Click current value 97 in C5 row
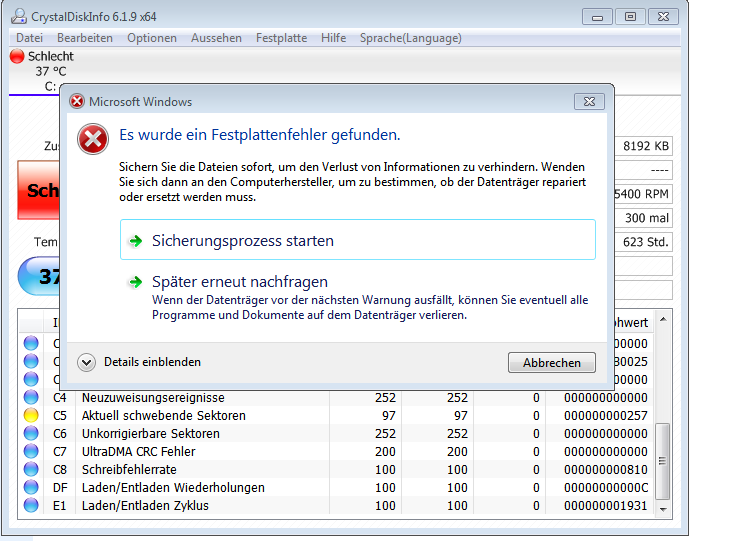The image size is (729, 541). [389, 416]
